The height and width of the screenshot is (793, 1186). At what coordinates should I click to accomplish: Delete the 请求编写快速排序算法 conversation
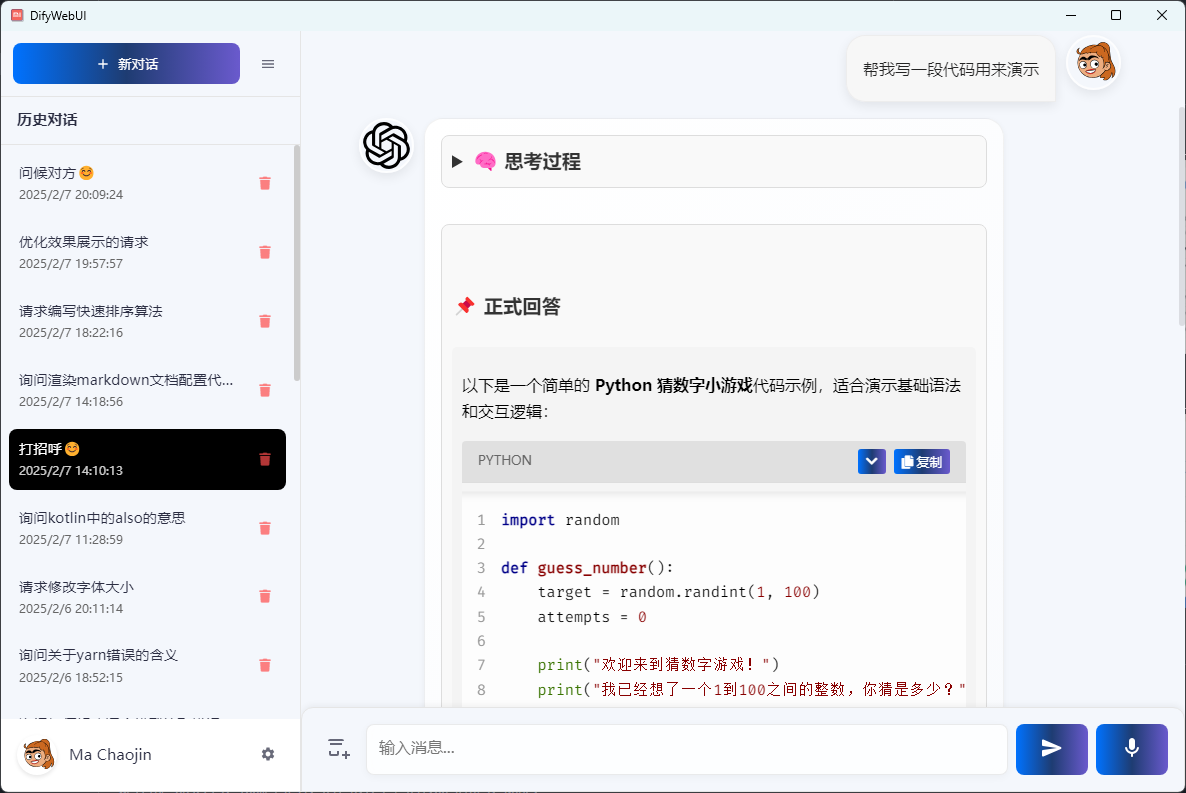[x=265, y=321]
